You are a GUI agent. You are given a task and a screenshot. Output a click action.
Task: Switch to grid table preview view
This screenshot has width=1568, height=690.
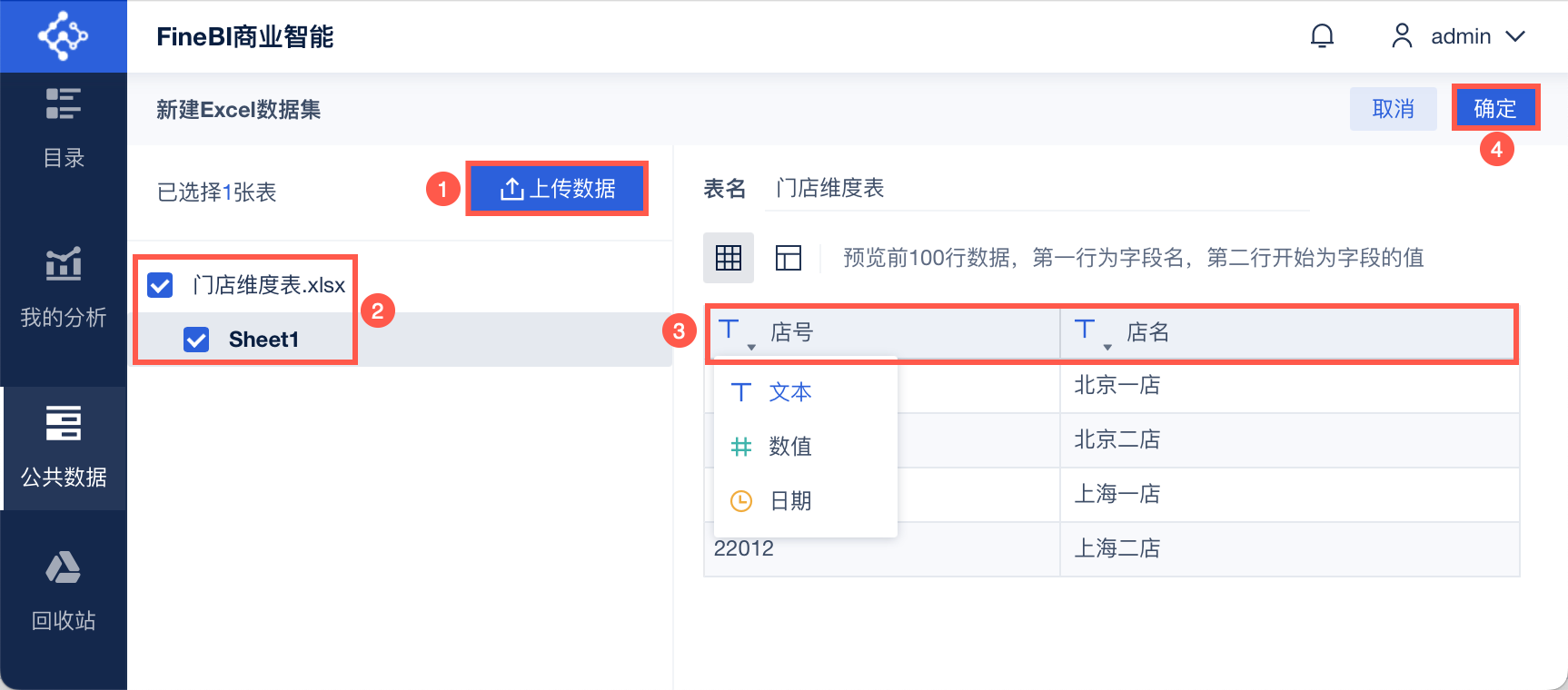click(729, 258)
